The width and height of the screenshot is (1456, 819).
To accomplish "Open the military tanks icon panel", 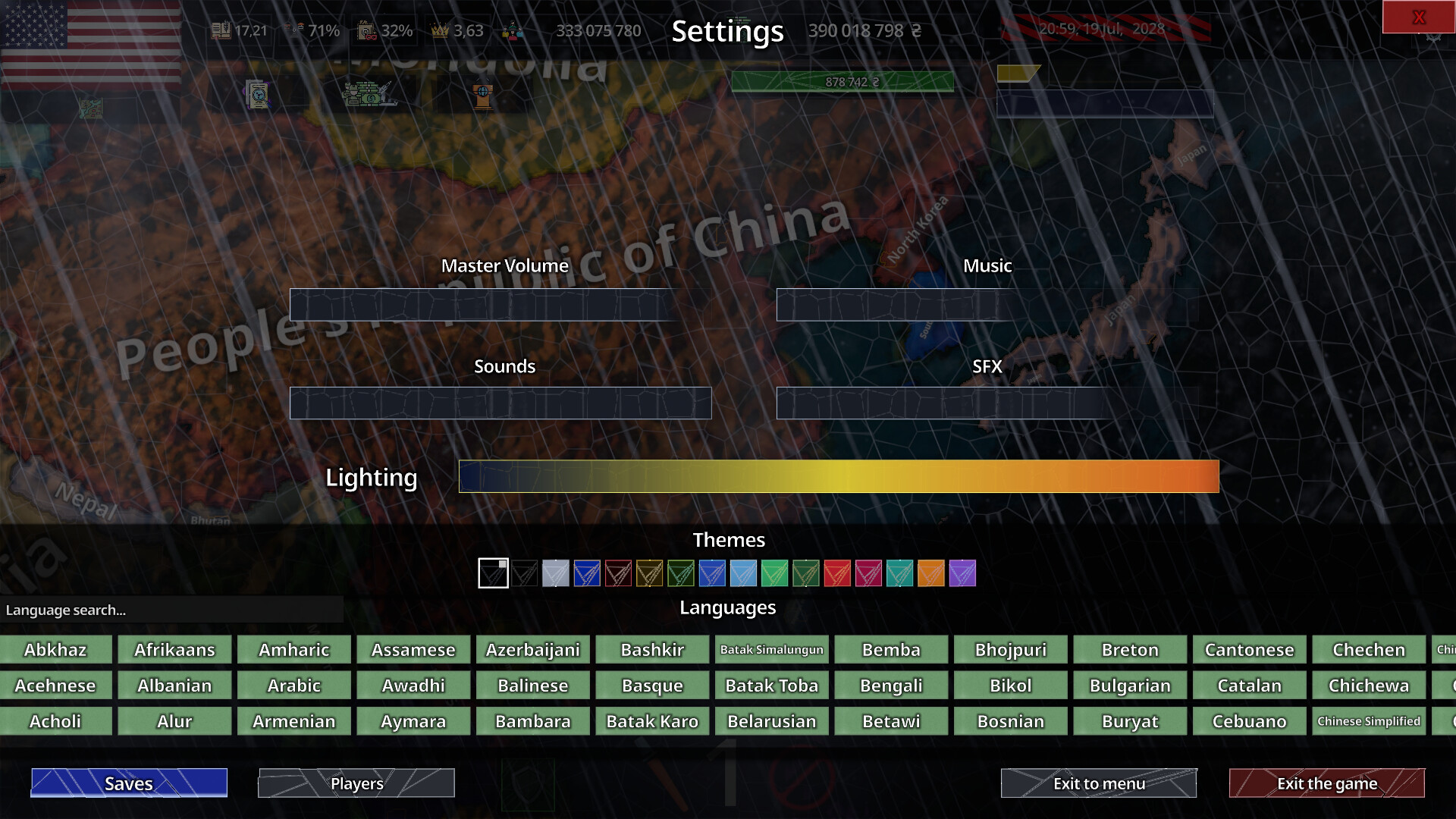I will pyautogui.click(x=369, y=95).
